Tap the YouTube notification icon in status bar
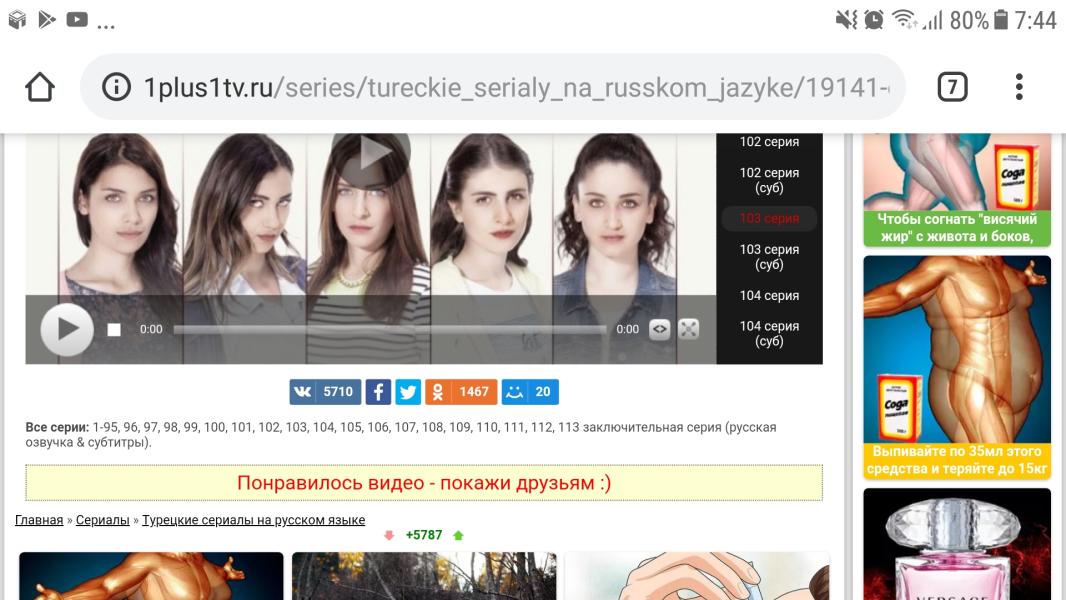This screenshot has height=600, width=1066. [x=77, y=19]
